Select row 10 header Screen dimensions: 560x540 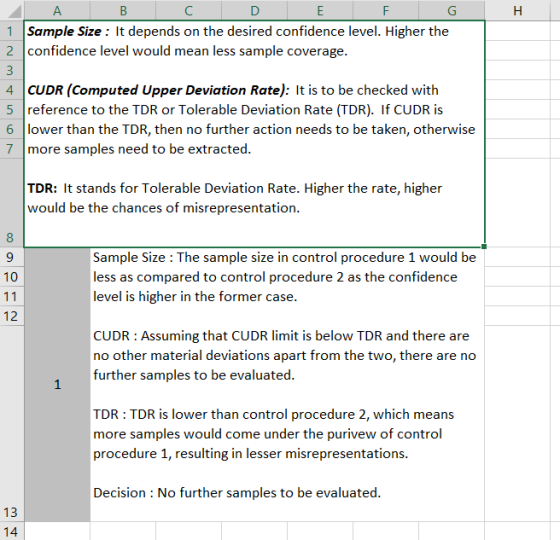tap(12, 277)
